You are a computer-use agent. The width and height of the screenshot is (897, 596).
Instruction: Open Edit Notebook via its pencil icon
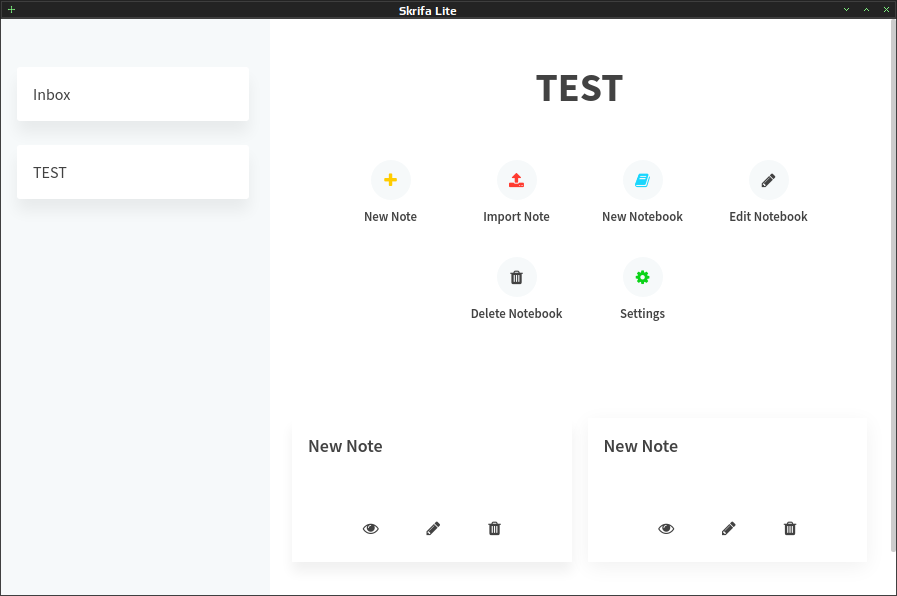[x=768, y=180]
